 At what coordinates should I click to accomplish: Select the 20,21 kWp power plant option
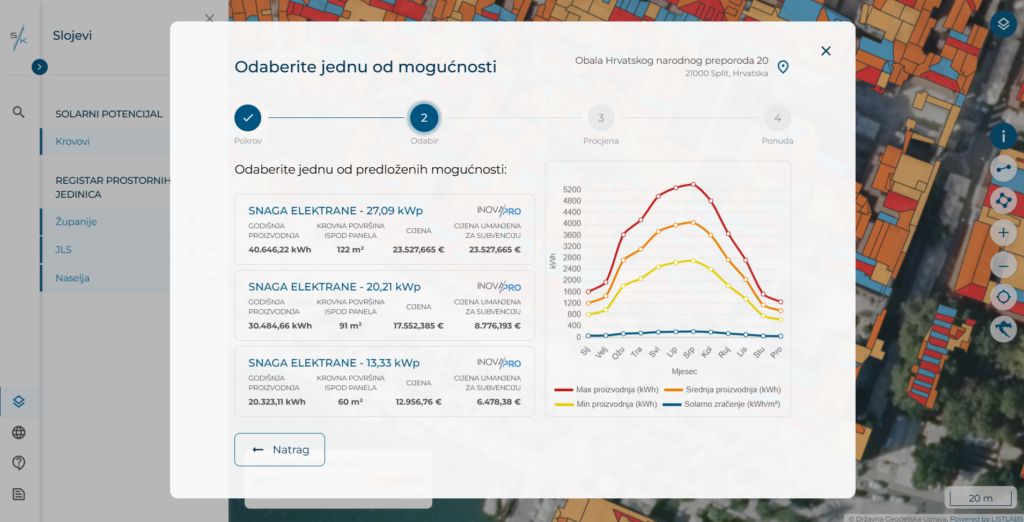click(384, 305)
